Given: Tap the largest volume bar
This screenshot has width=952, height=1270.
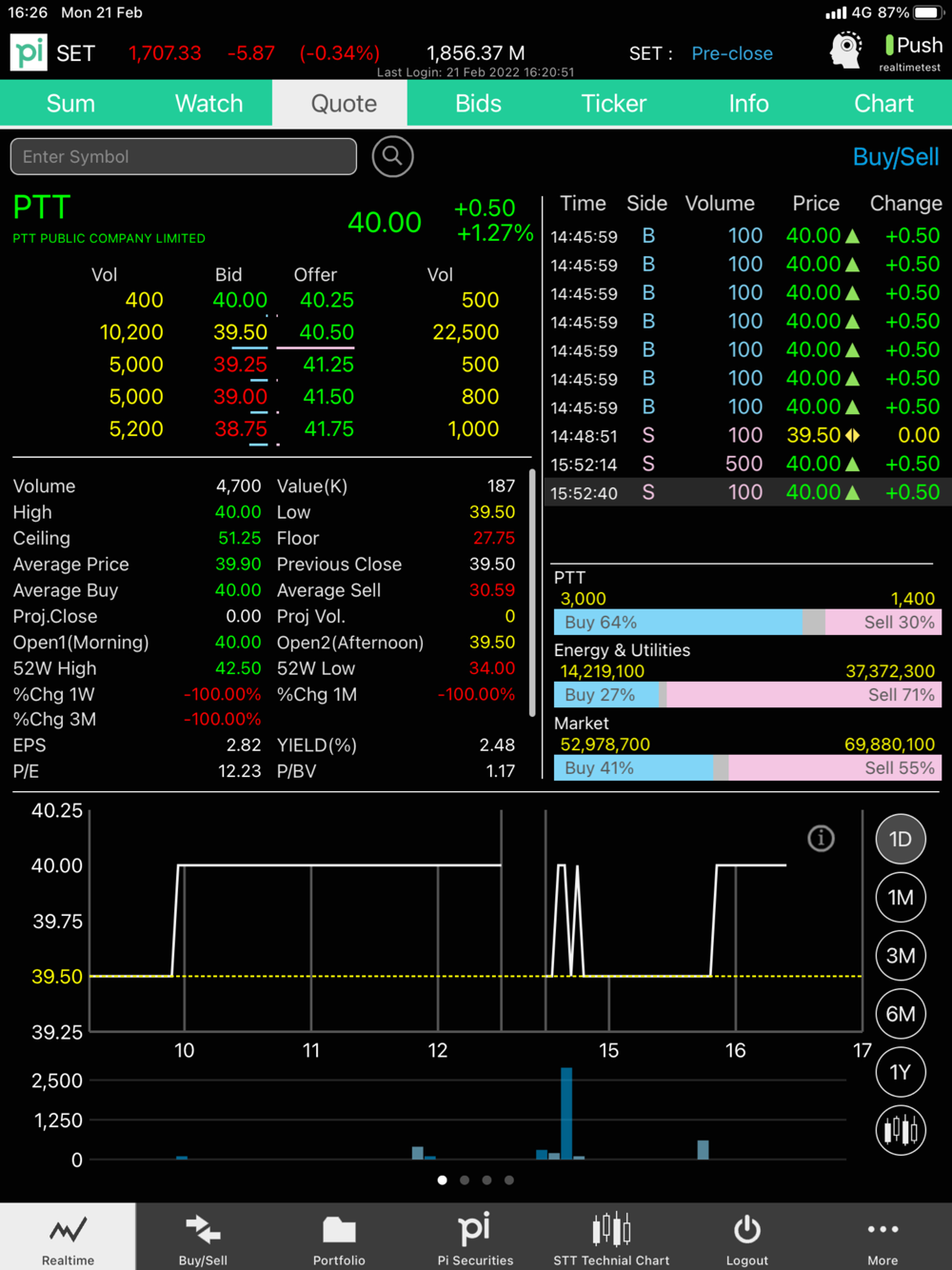Looking at the screenshot, I should 566,1113.
